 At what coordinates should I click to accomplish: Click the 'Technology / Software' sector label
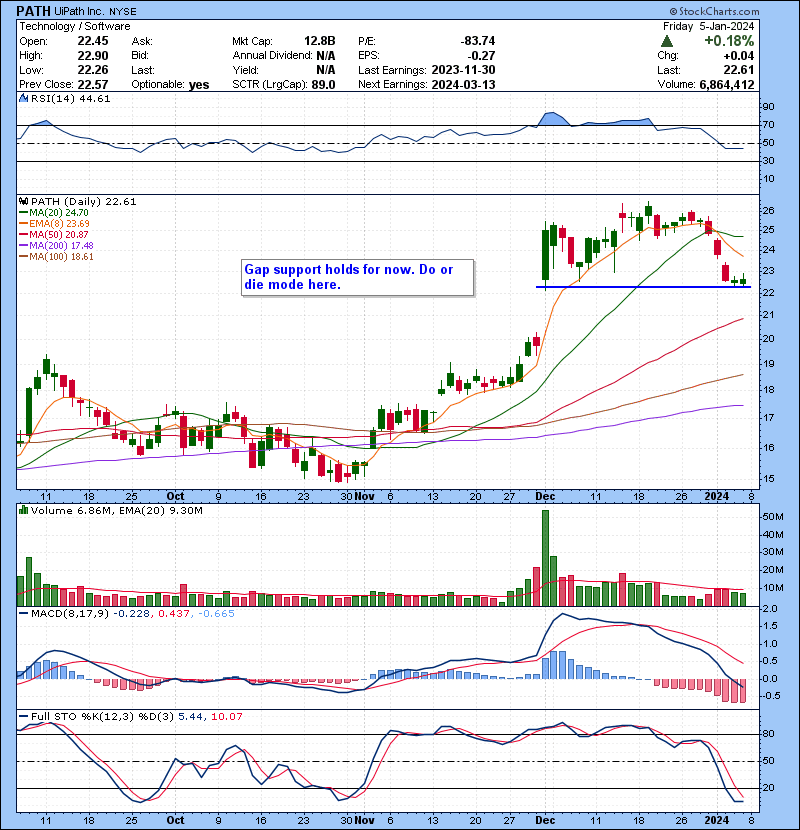tap(75, 26)
